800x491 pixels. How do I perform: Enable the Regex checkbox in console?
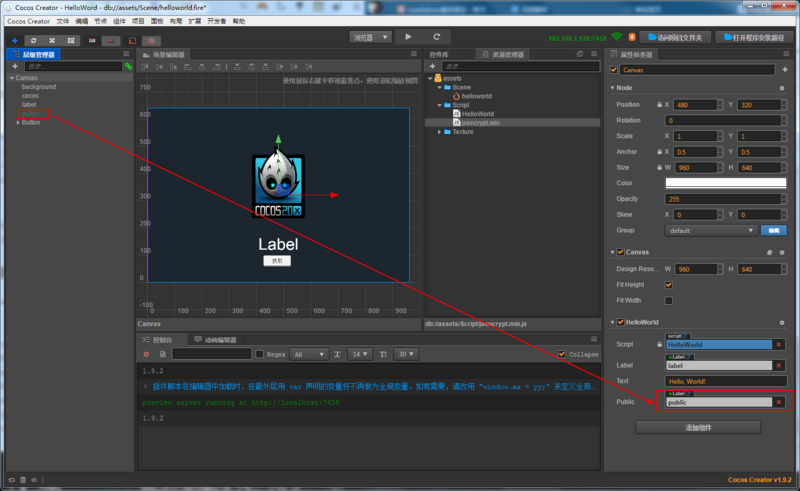click(x=259, y=354)
